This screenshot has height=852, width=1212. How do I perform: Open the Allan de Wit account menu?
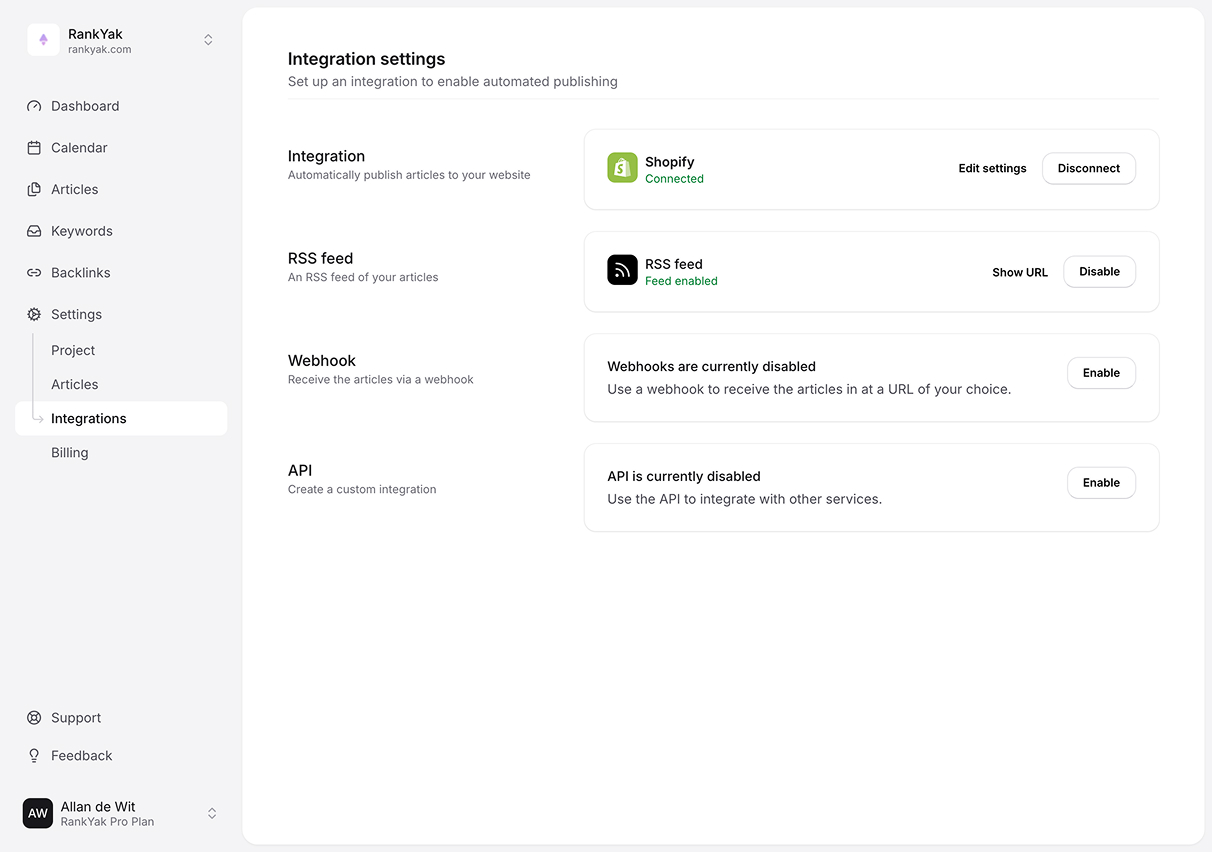(x=211, y=814)
